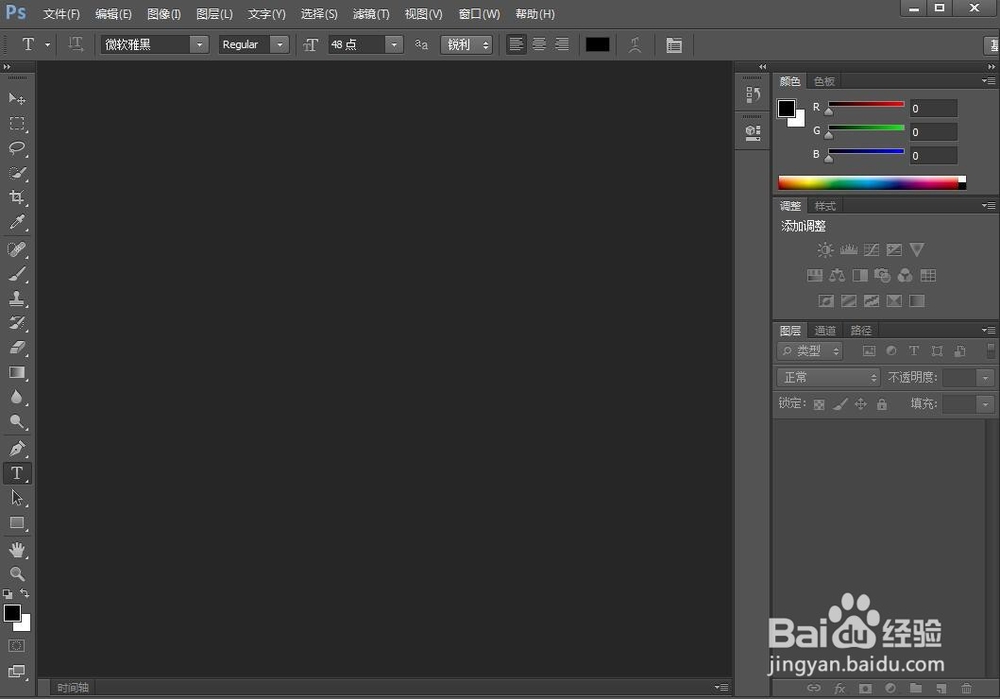The height and width of the screenshot is (699, 1000).
Task: Select the Gradient tool
Action: 17,372
